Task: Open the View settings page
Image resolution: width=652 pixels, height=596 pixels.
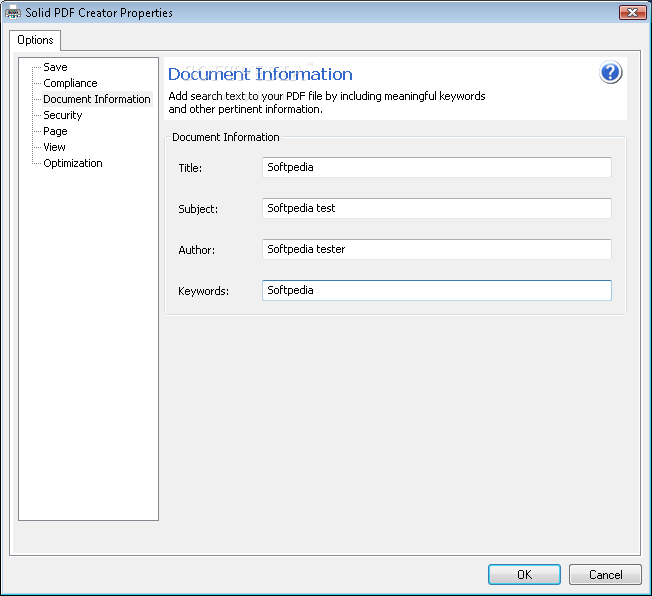Action: (54, 147)
